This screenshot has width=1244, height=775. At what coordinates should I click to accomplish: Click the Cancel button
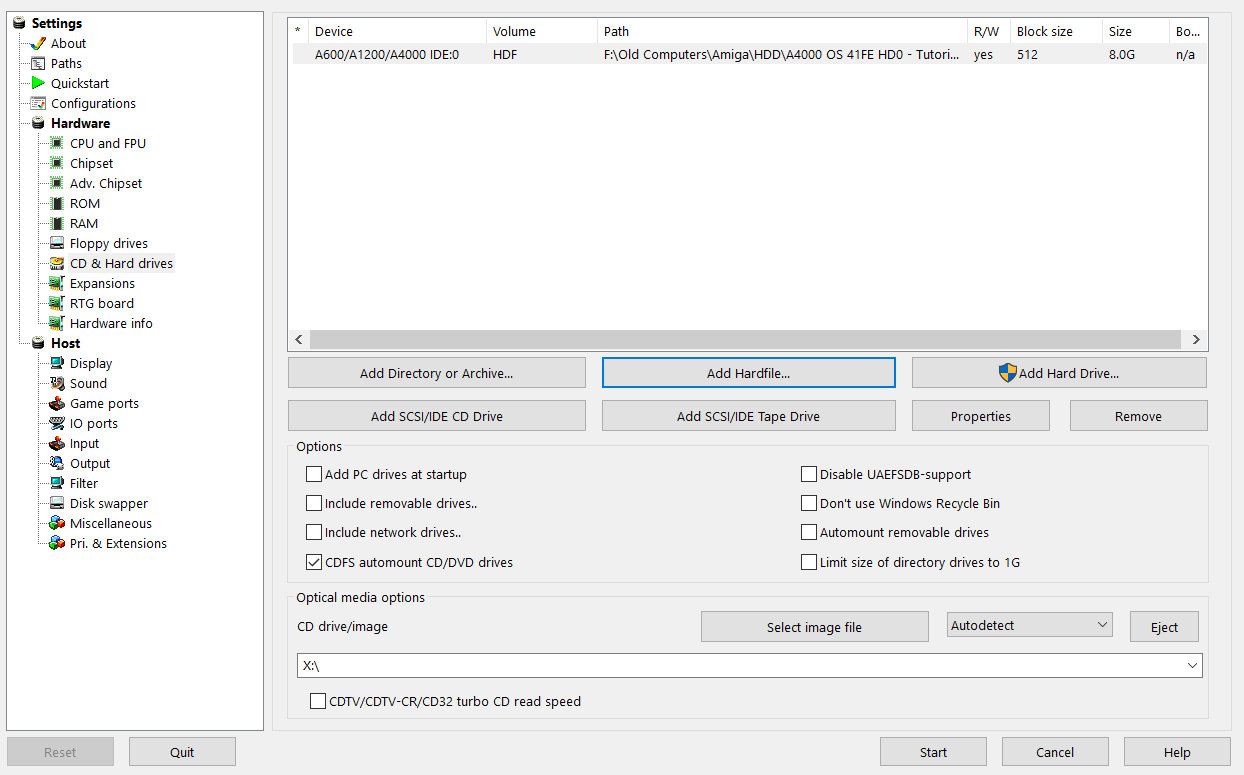pyautogui.click(x=1055, y=752)
